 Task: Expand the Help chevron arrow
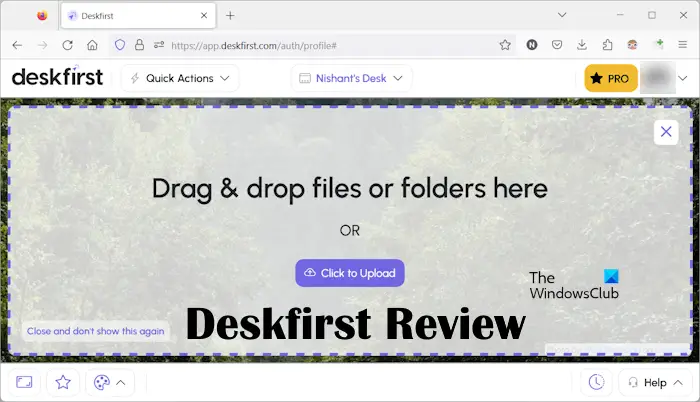[678, 383]
